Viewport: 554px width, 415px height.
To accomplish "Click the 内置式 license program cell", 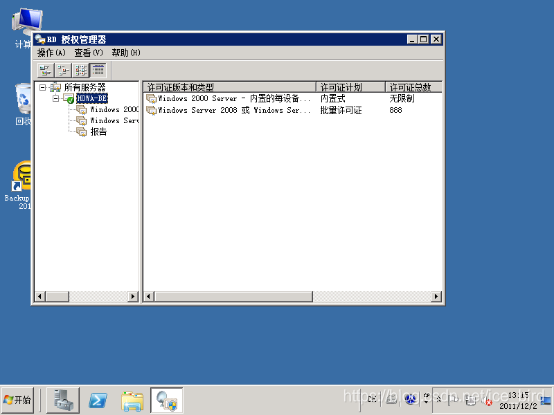I will (333, 99).
